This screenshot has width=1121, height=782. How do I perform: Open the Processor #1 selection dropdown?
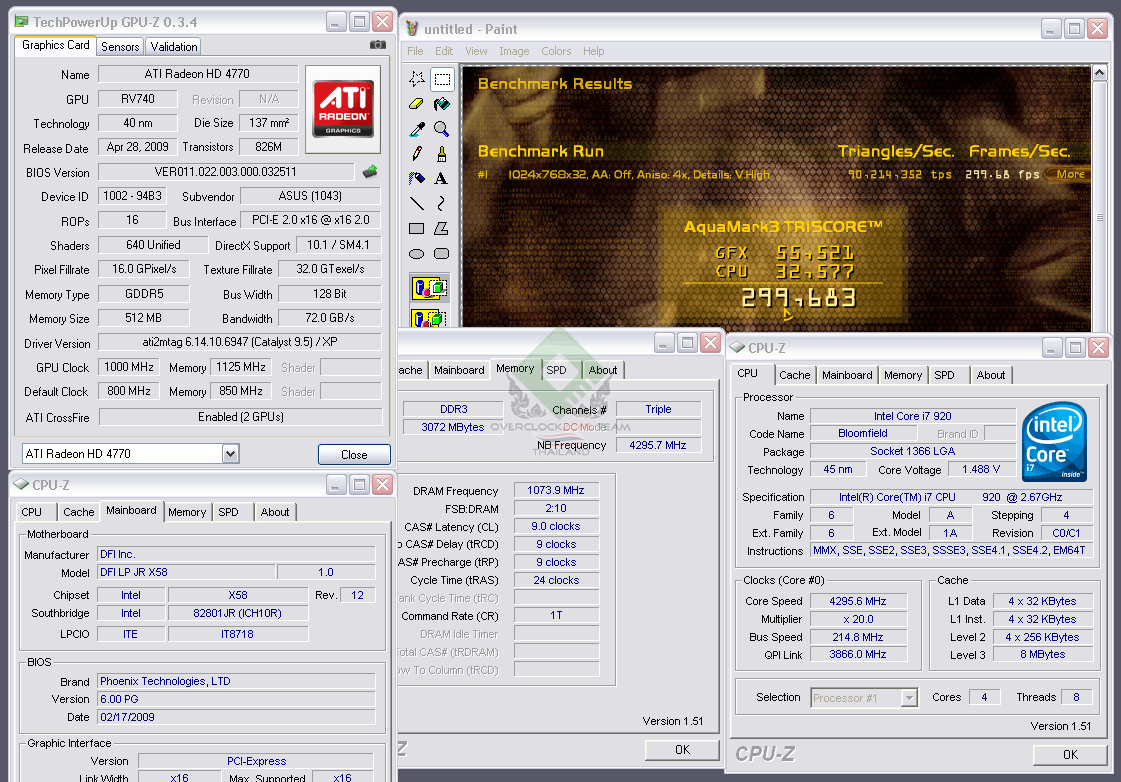[x=909, y=698]
